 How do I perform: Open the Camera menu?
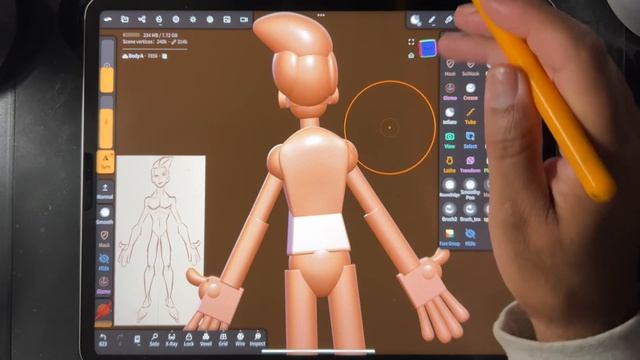pos(244,19)
